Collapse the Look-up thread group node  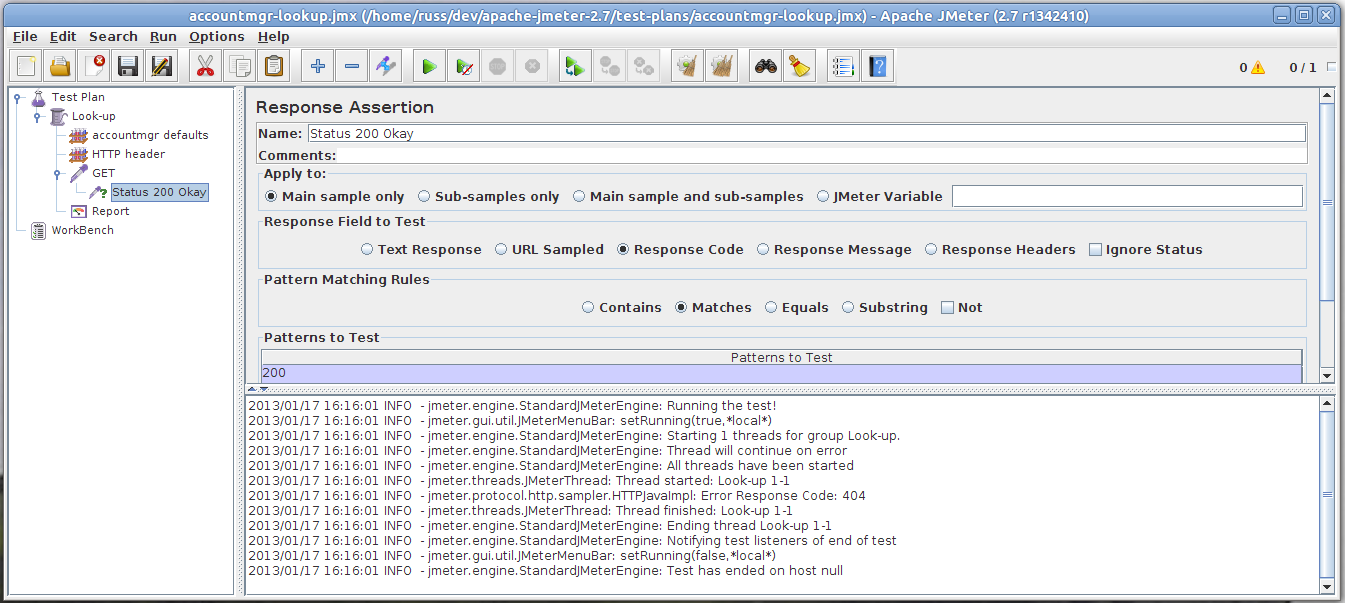click(x=37, y=117)
